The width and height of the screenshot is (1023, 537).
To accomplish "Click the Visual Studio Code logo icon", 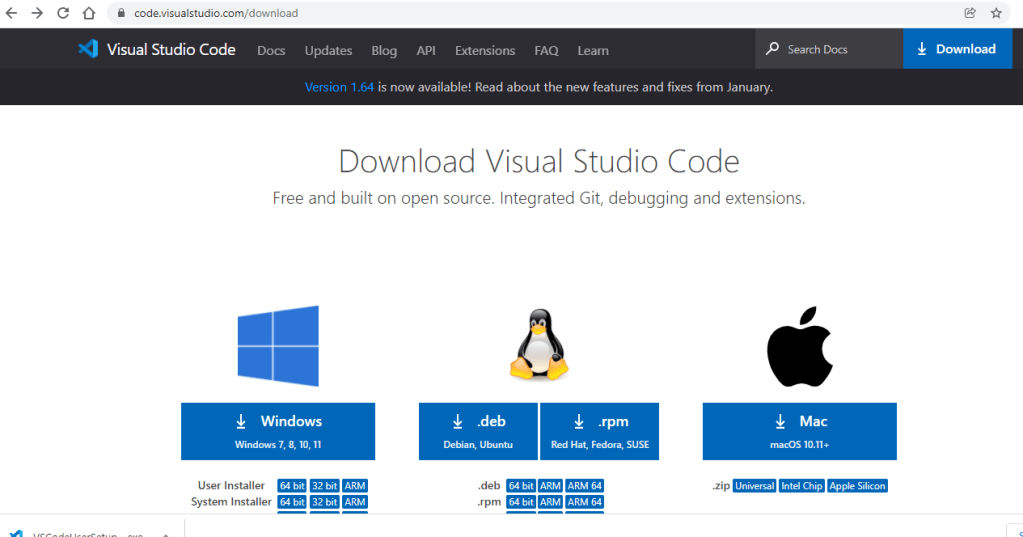I will click(x=88, y=49).
